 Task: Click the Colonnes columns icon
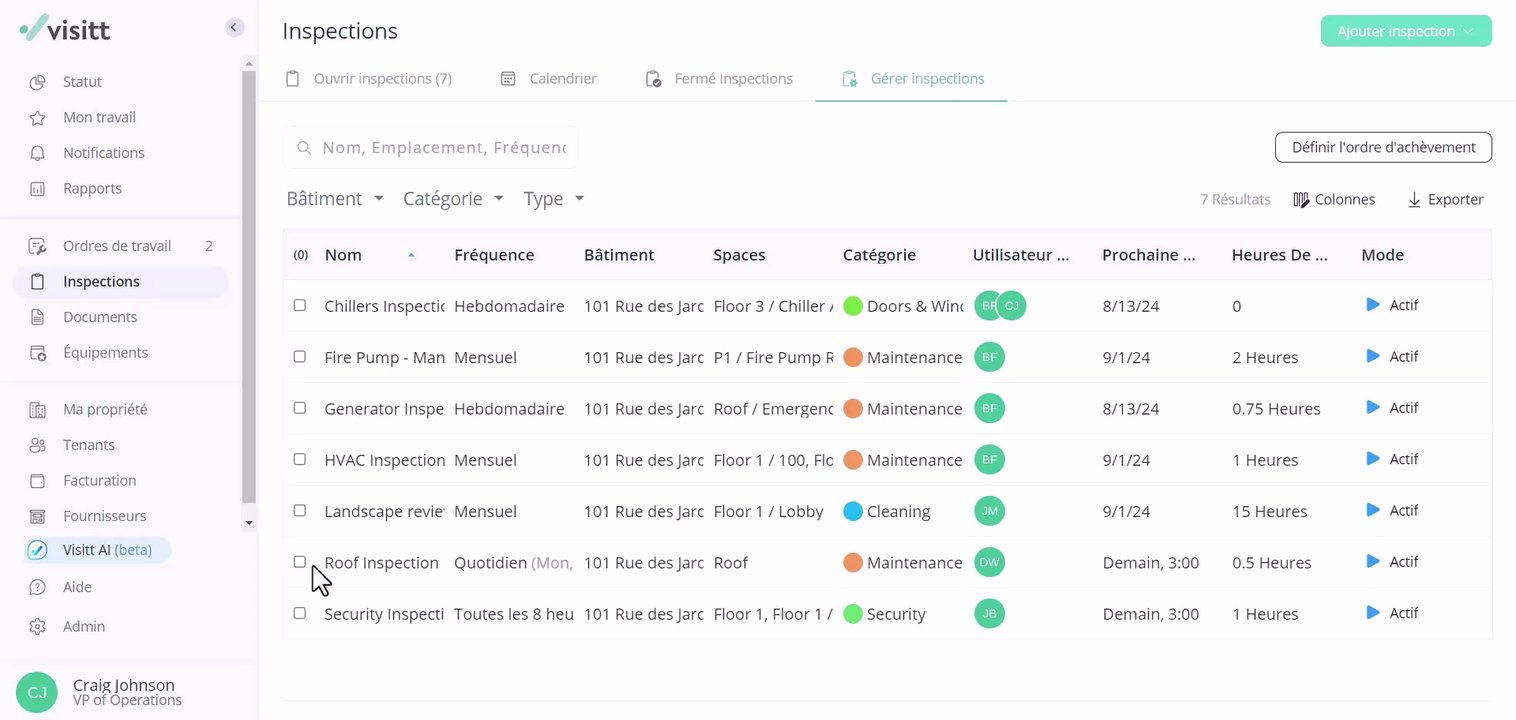pyautogui.click(x=1301, y=200)
